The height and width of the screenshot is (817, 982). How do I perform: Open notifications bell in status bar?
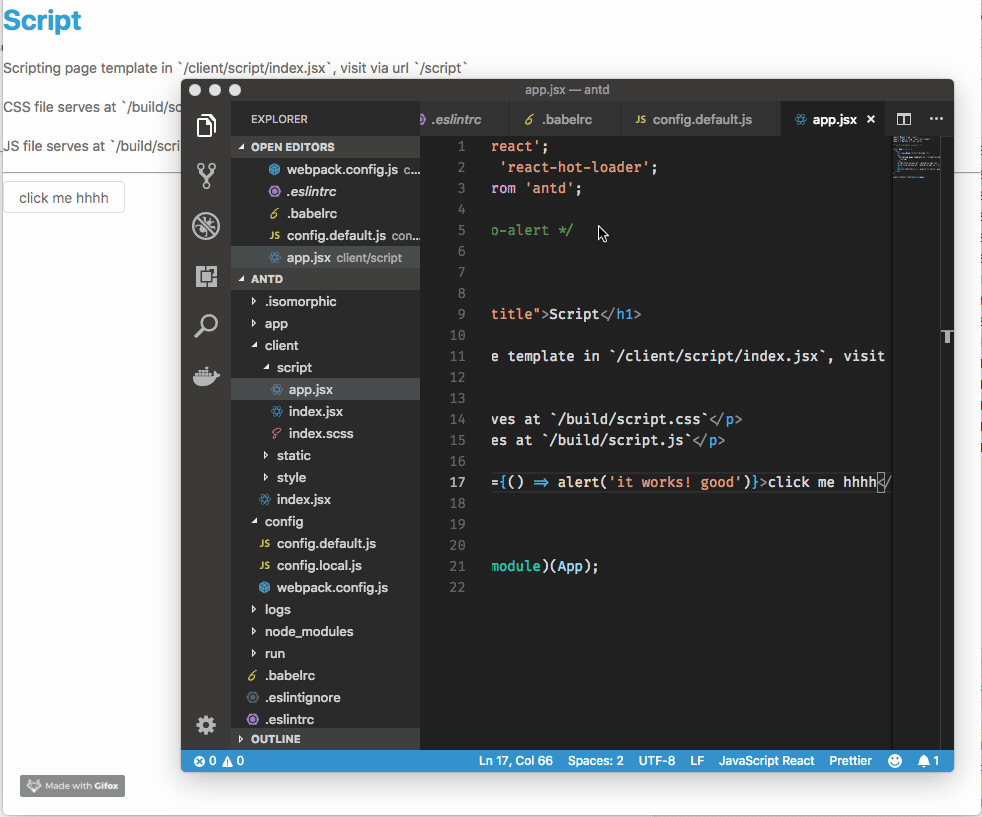[928, 761]
